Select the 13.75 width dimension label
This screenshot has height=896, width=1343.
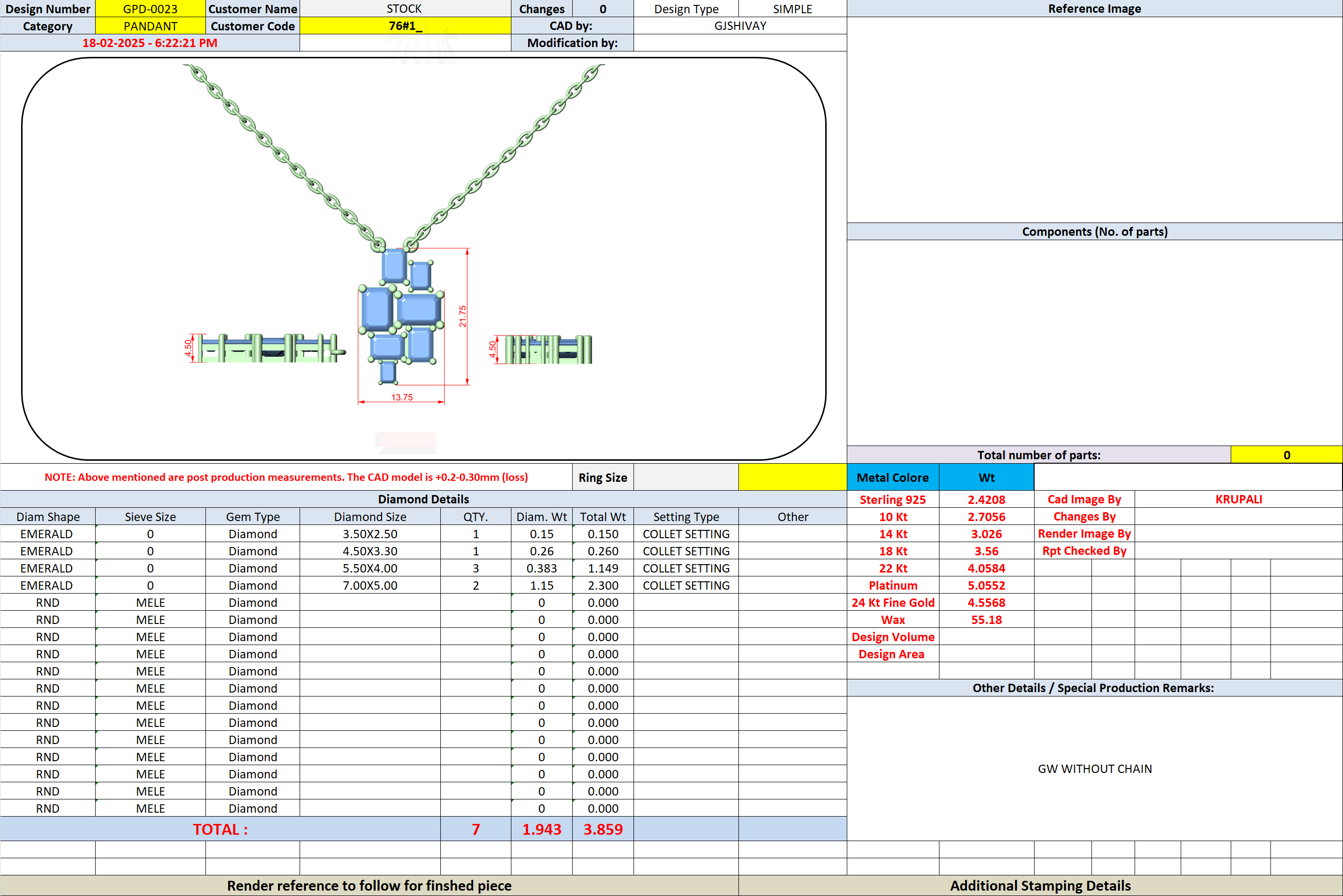[x=402, y=397]
